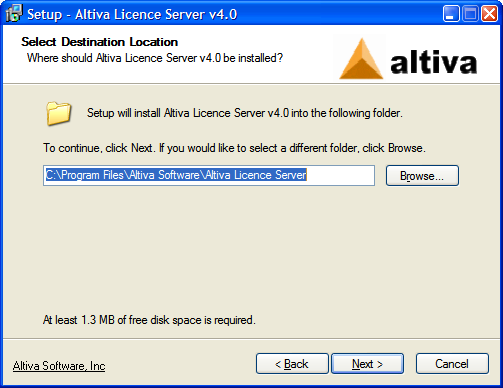Click the disabled maximize button
Viewport: 503px width, 388px height.
[x=470, y=14]
